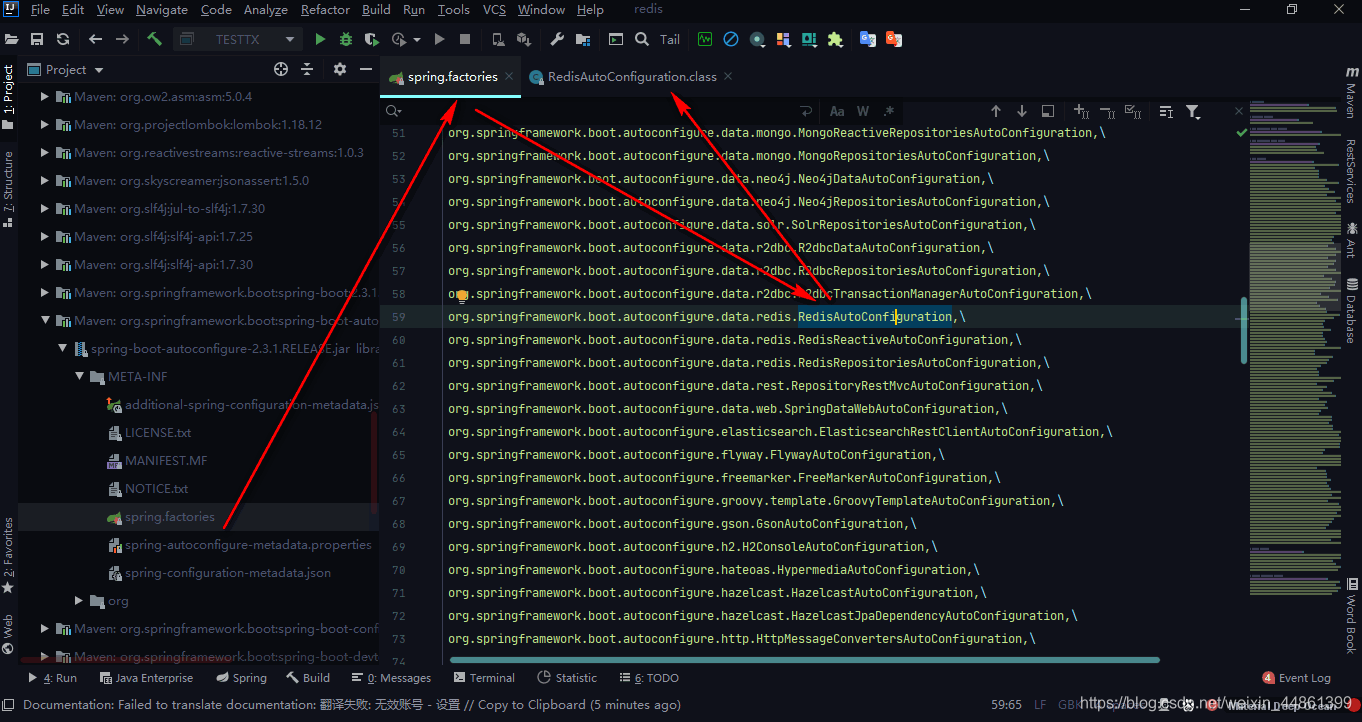Navigate Back with the left arrow
Image resolution: width=1362 pixels, height=722 pixels.
[x=95, y=39]
